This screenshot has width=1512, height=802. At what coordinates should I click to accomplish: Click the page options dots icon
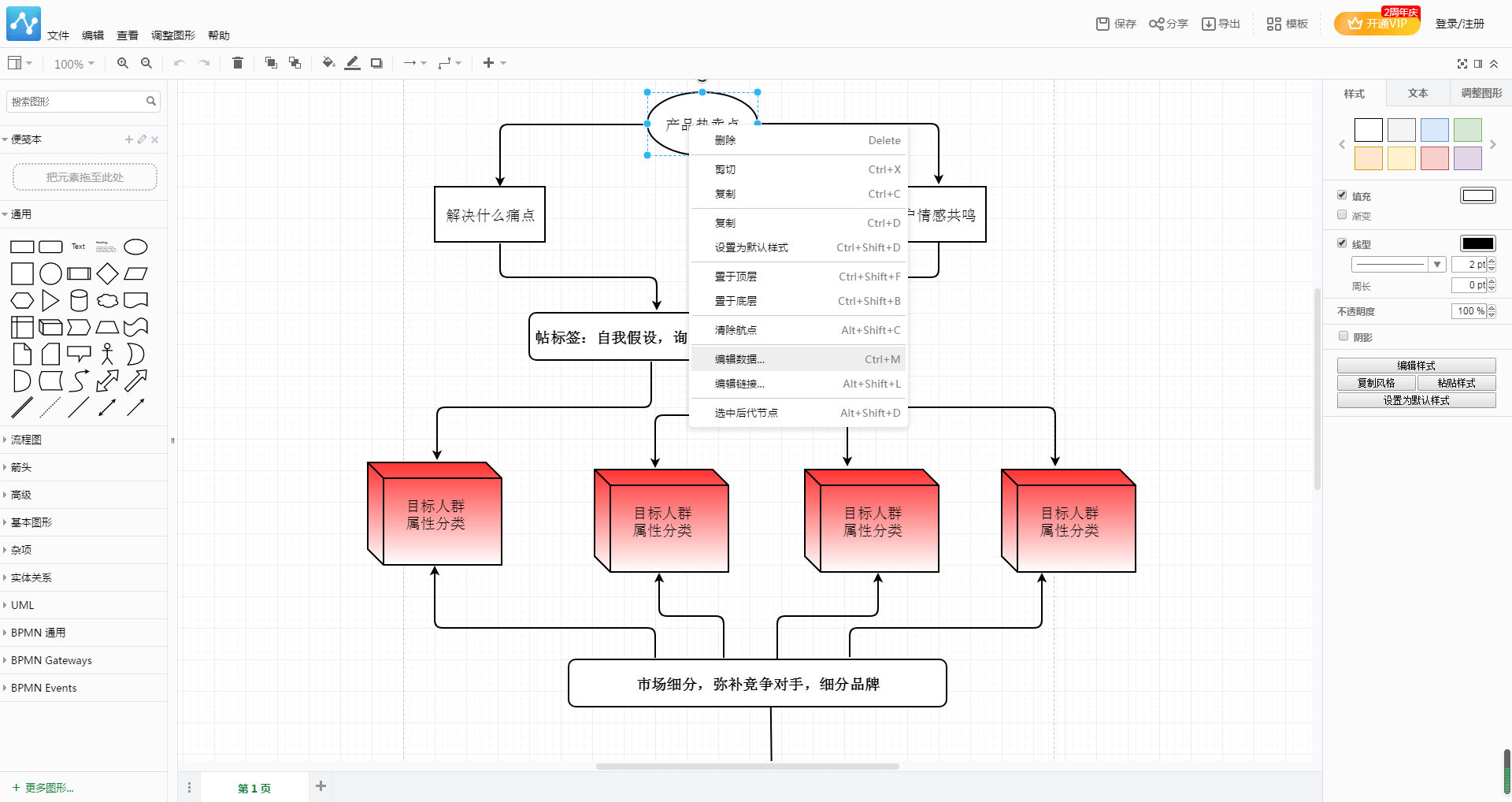coord(189,788)
